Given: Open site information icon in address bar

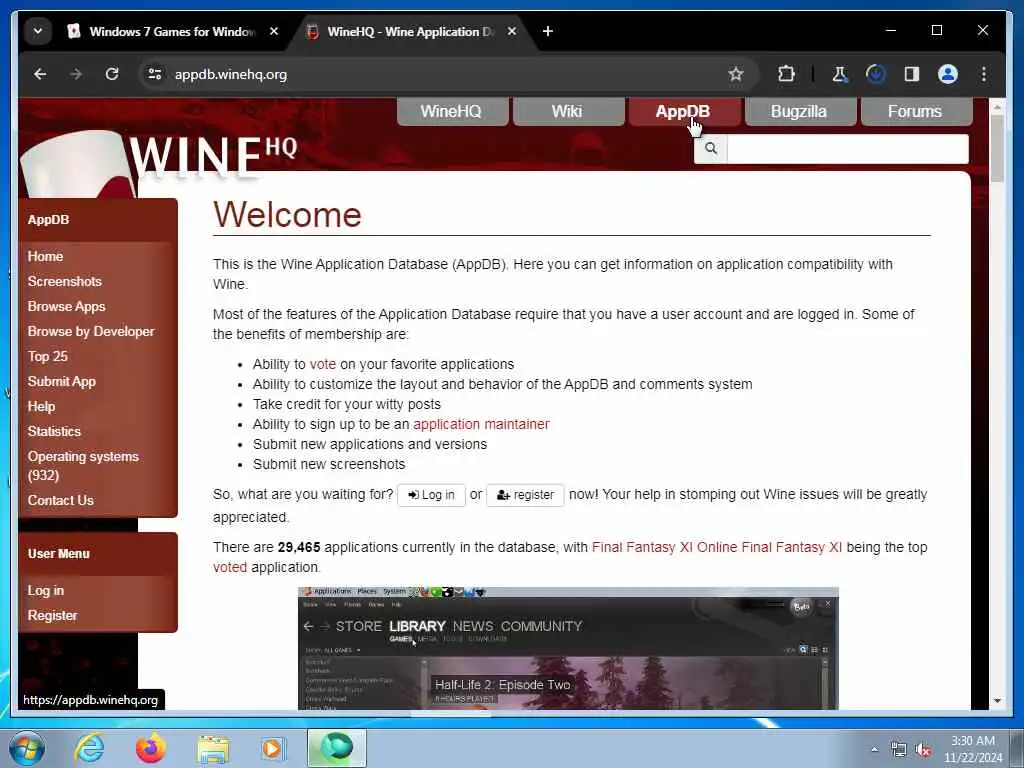Looking at the screenshot, I should coord(155,74).
